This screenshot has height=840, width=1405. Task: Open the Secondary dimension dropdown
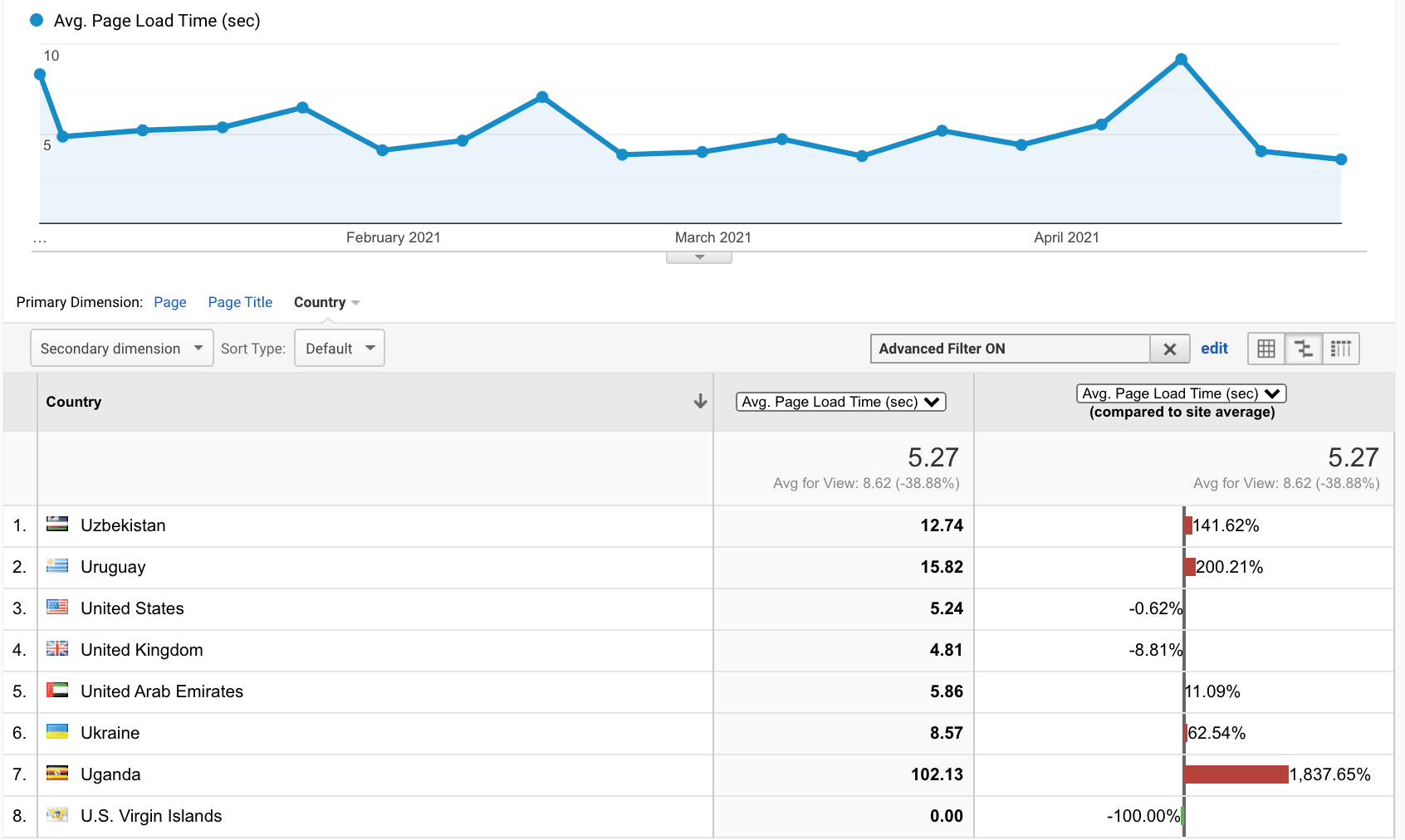[121, 349]
